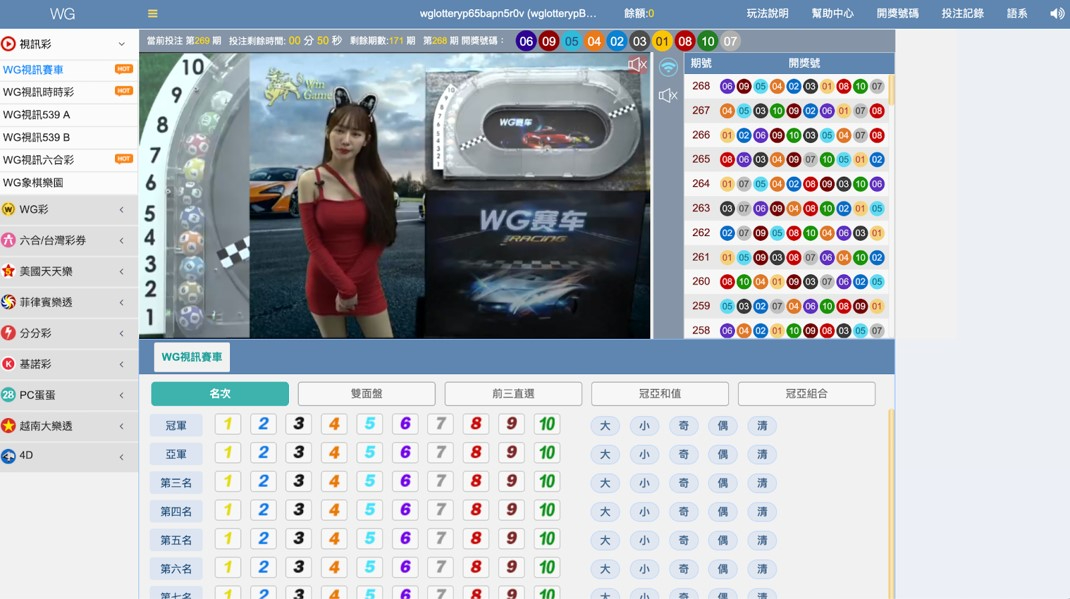Screen dimensions: 1070x599
Task: Expand the 六合/台灣彩券 category
Action: click(x=122, y=241)
